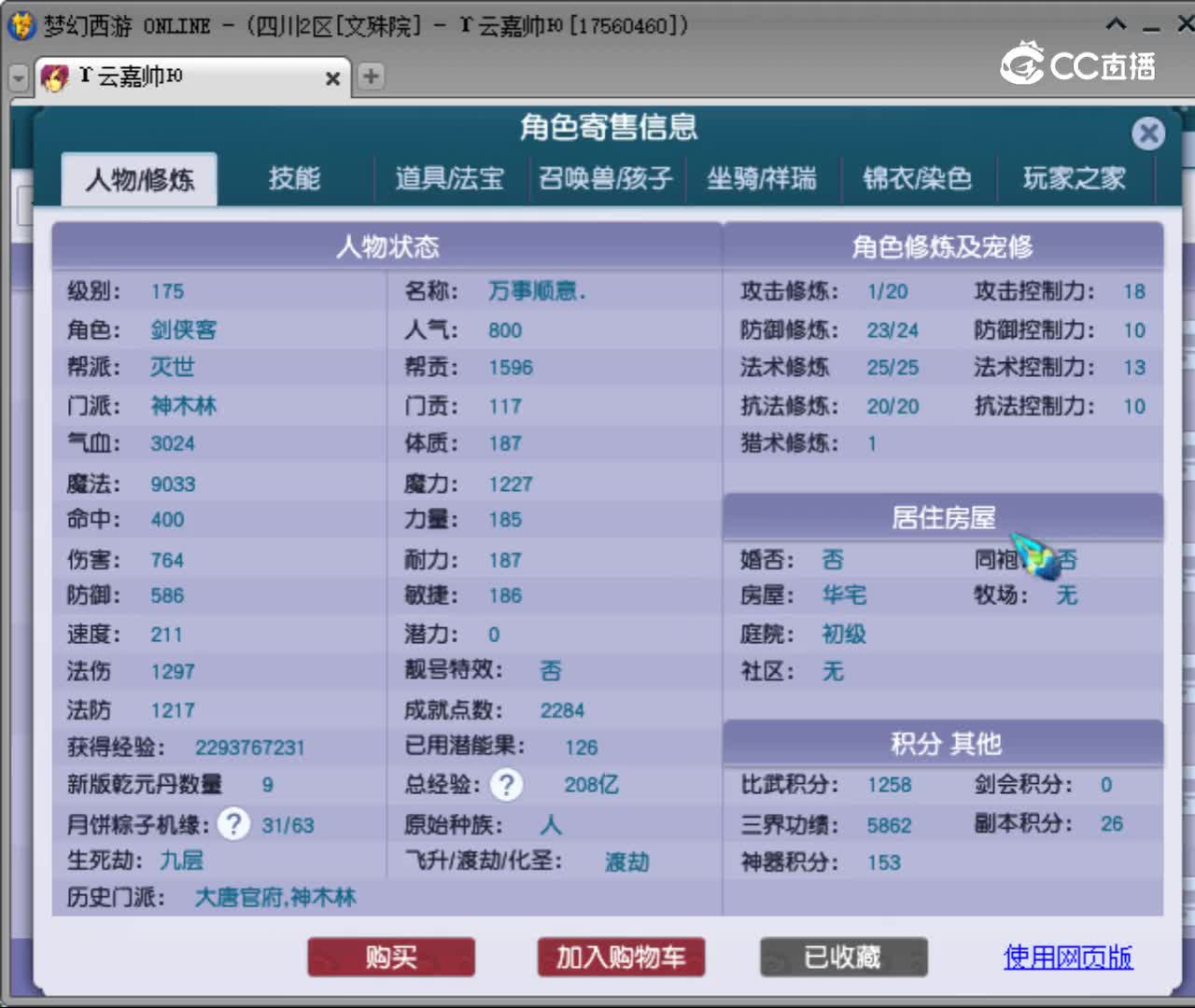
Task: Click the 抗法修炼 value 20/20
Action: 893,406
